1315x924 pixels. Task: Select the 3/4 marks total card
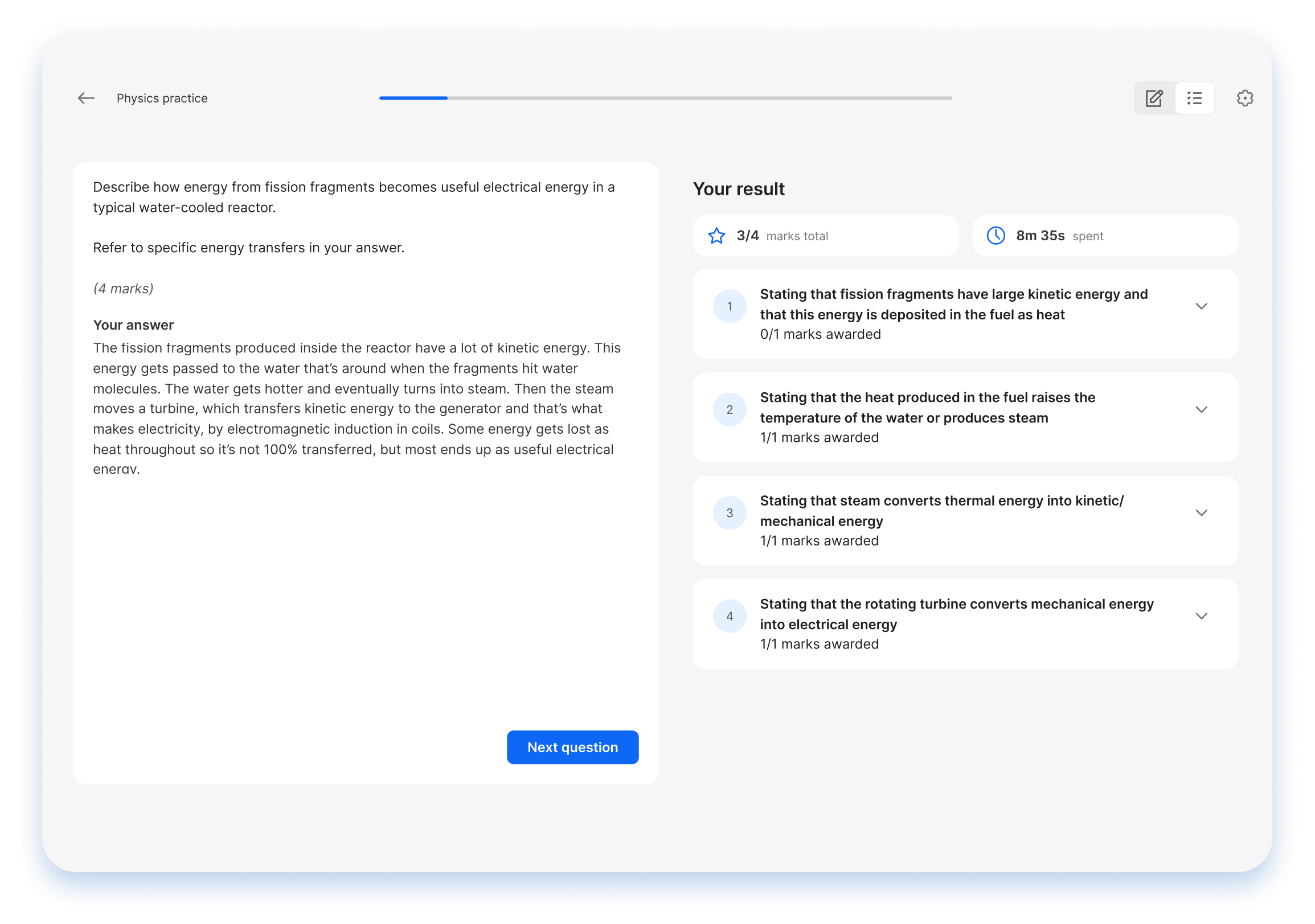(825, 236)
